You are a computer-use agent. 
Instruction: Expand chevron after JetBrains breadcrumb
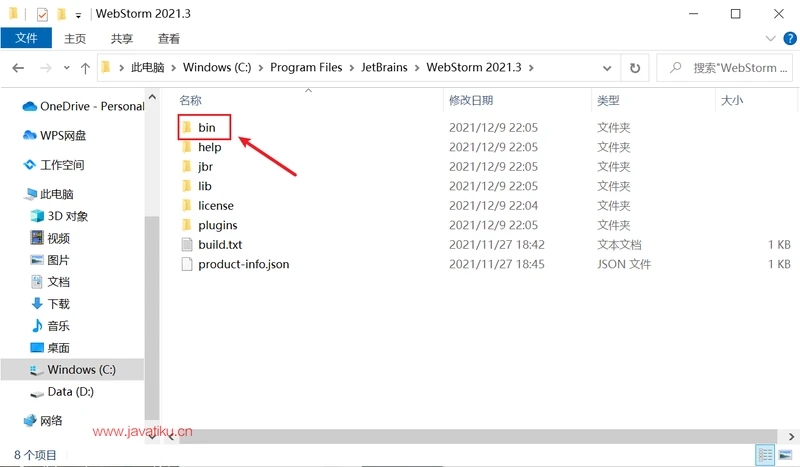pyautogui.click(x=417, y=68)
